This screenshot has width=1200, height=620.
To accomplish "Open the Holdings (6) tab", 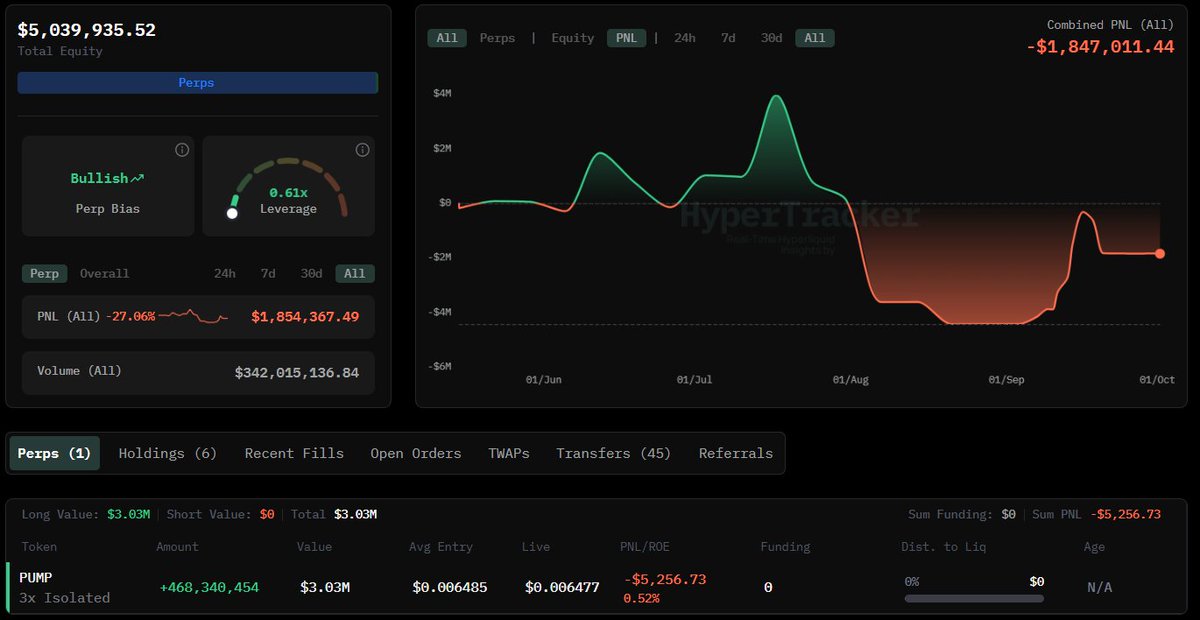I will pos(168,453).
